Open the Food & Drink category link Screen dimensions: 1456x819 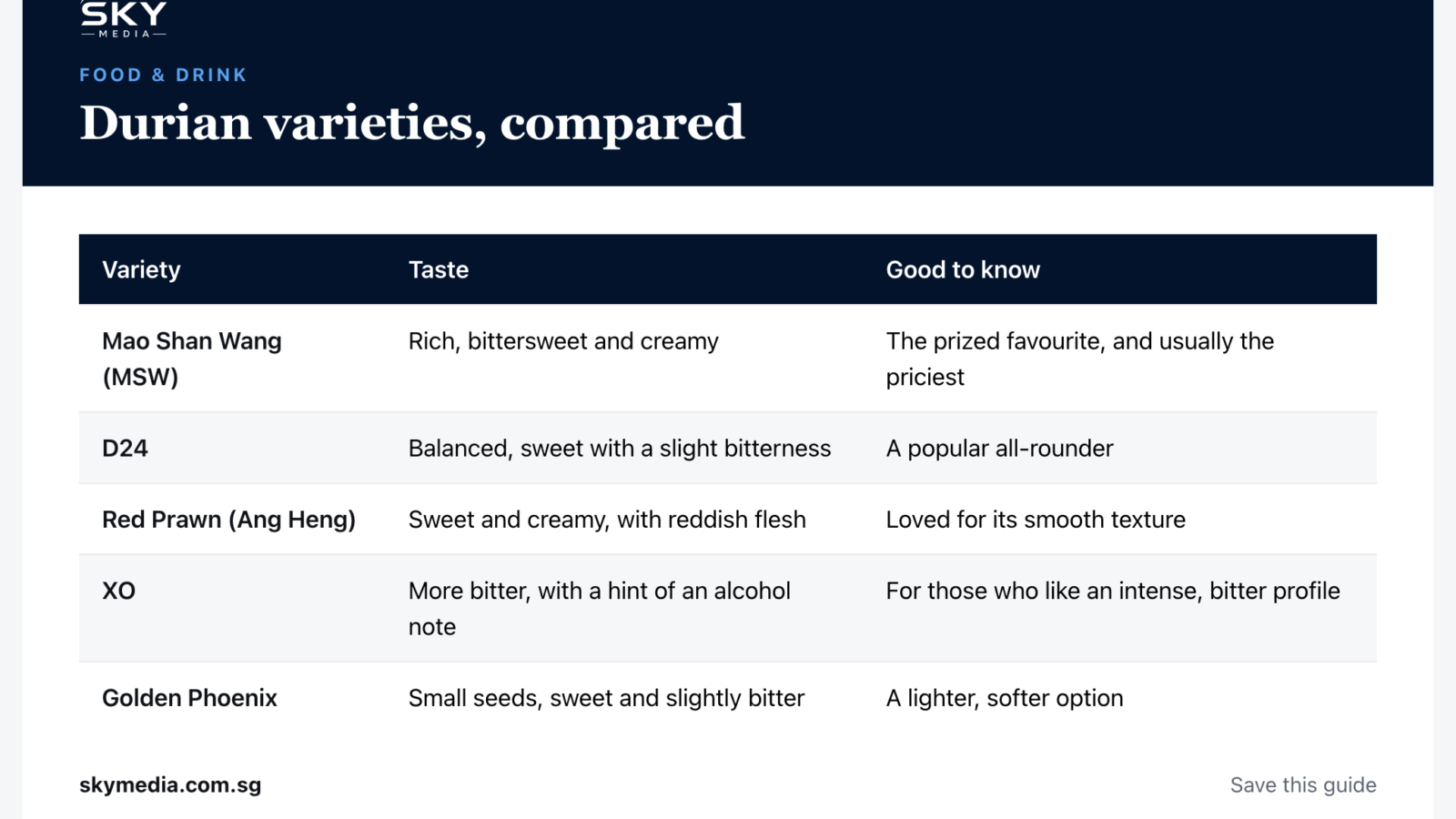(163, 75)
